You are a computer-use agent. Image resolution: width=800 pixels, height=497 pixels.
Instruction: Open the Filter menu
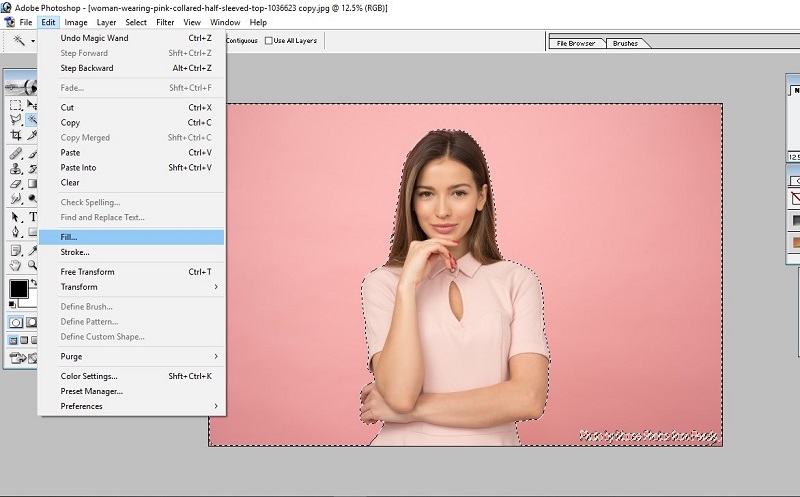click(x=165, y=22)
